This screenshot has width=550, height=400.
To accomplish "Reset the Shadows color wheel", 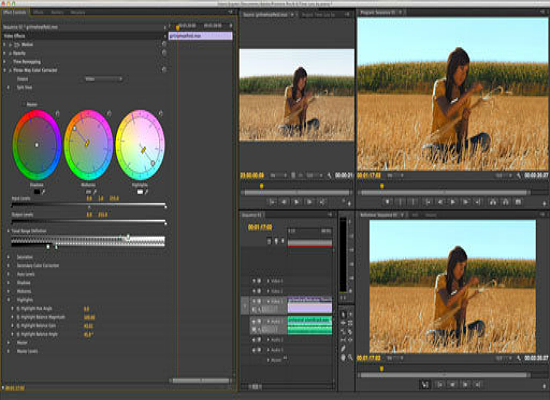I will point(58,113).
